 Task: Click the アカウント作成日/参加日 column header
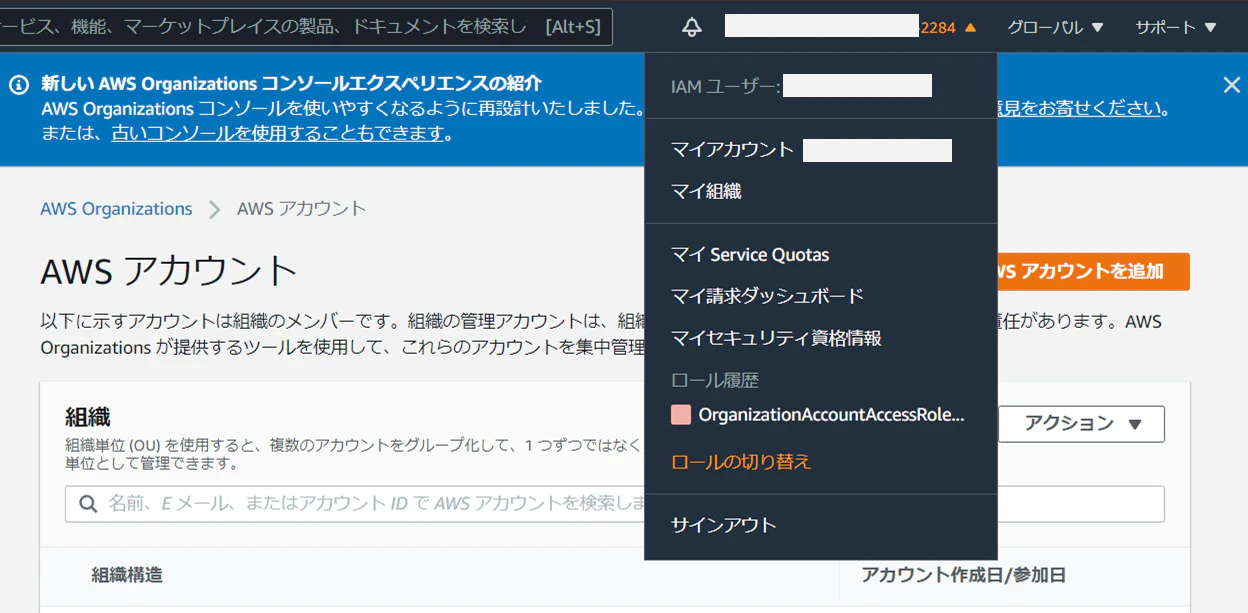point(964,575)
